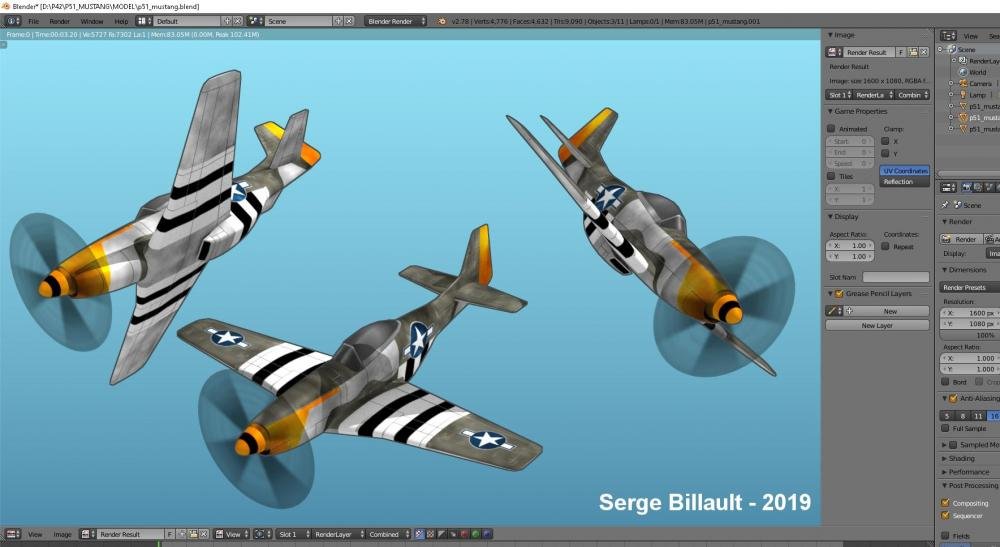Click the New Layer button

[877, 326]
